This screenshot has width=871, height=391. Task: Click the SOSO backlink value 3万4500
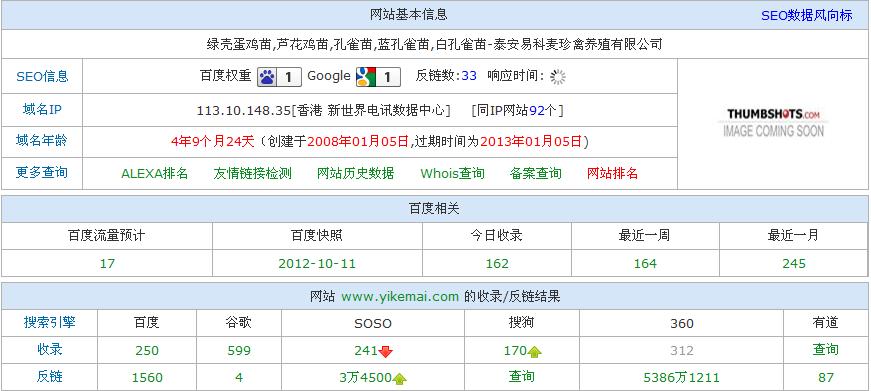pos(366,378)
